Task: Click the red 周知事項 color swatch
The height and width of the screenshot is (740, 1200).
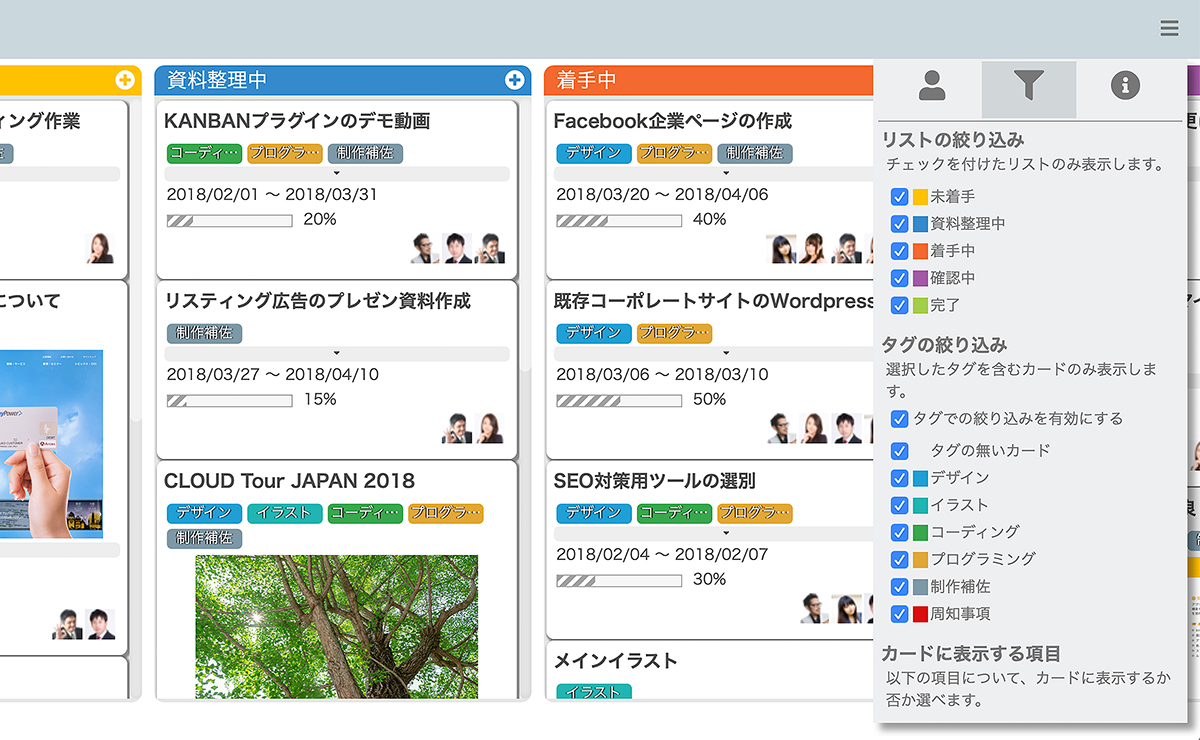Action: 920,614
